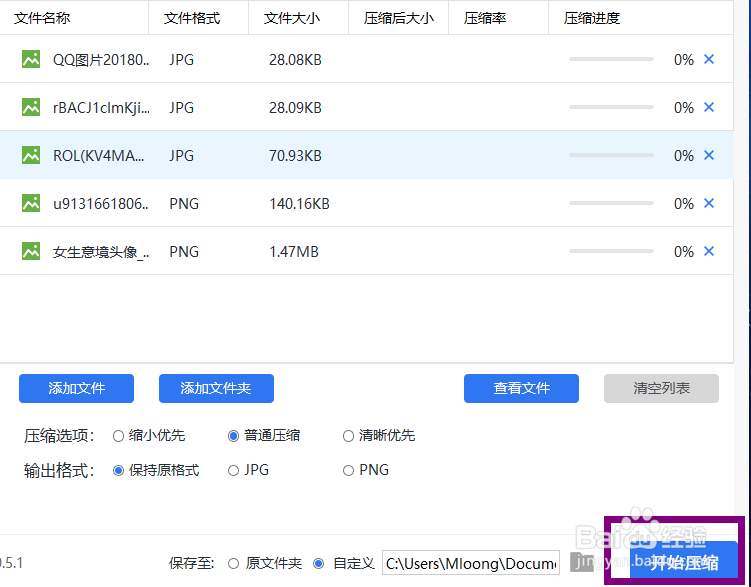Click file size 28.09KB

coord(295,108)
